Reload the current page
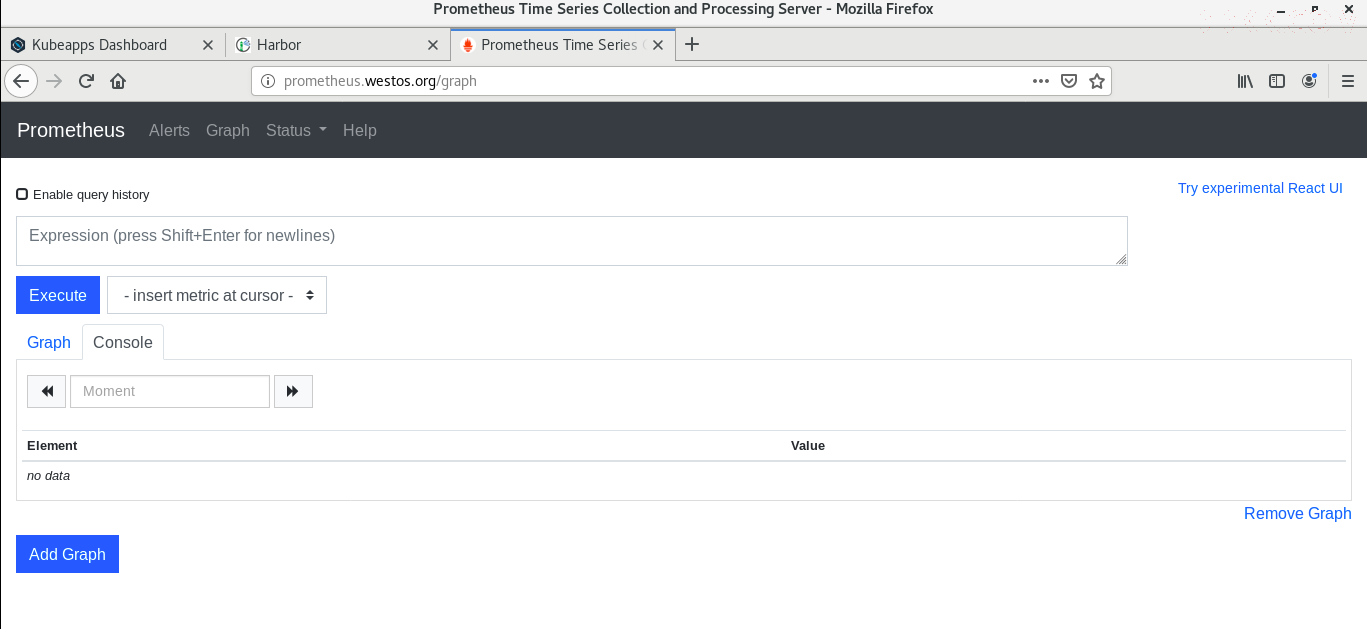This screenshot has width=1367, height=629. click(86, 81)
